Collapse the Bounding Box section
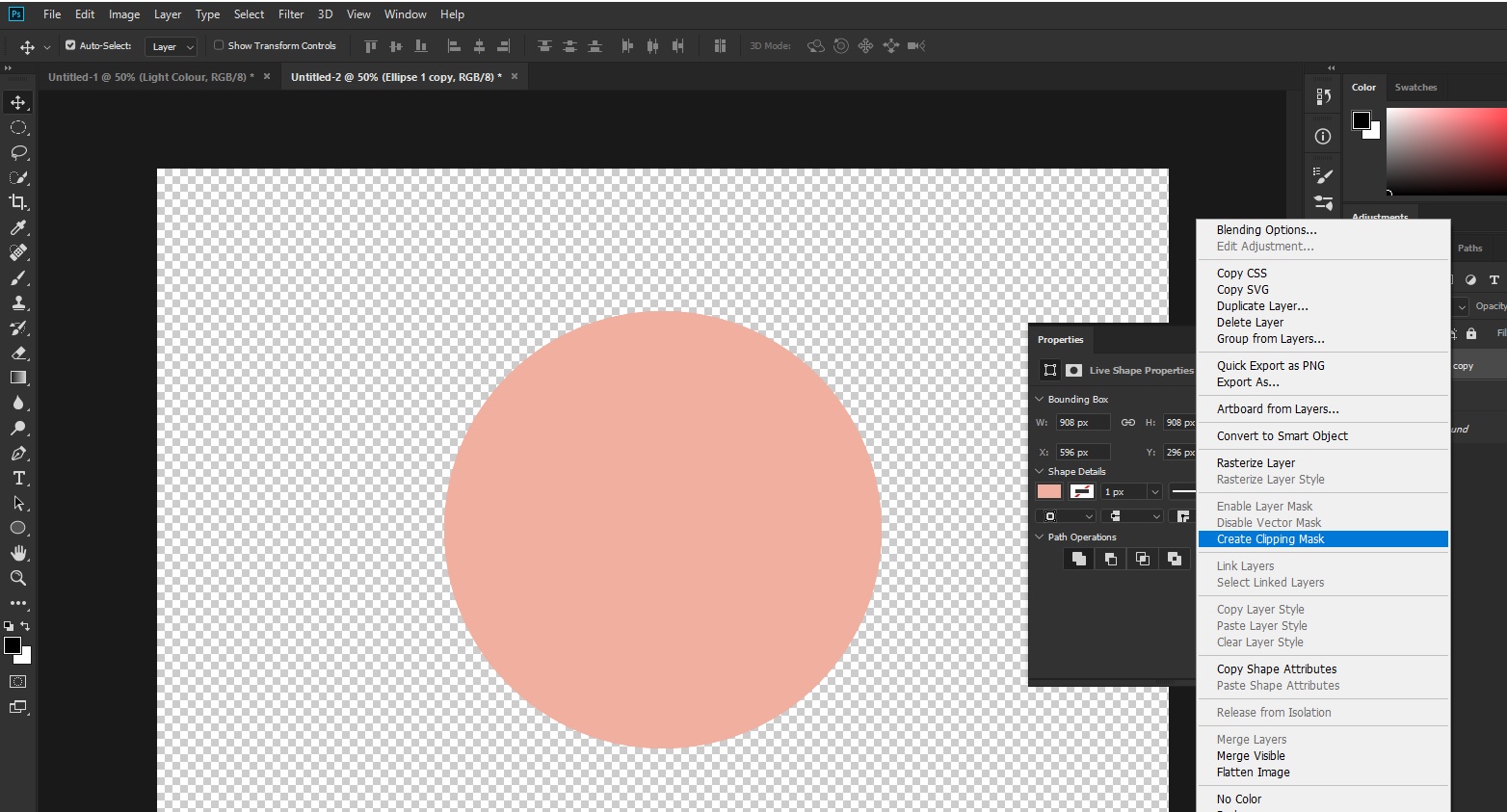Screen dimensions: 1507x812 (x=1040, y=399)
